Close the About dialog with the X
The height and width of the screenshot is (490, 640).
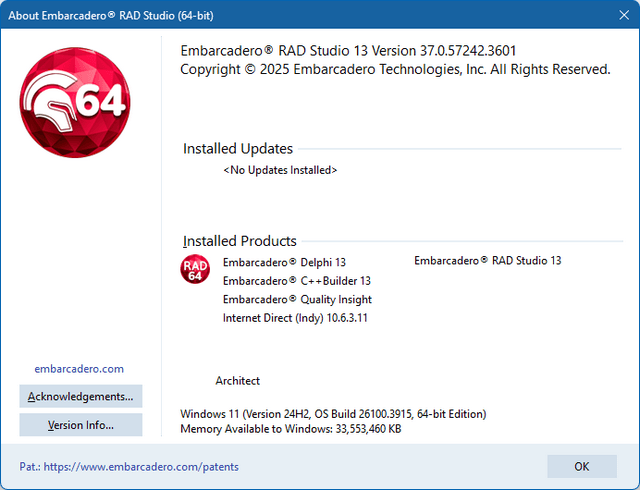(616, 15)
